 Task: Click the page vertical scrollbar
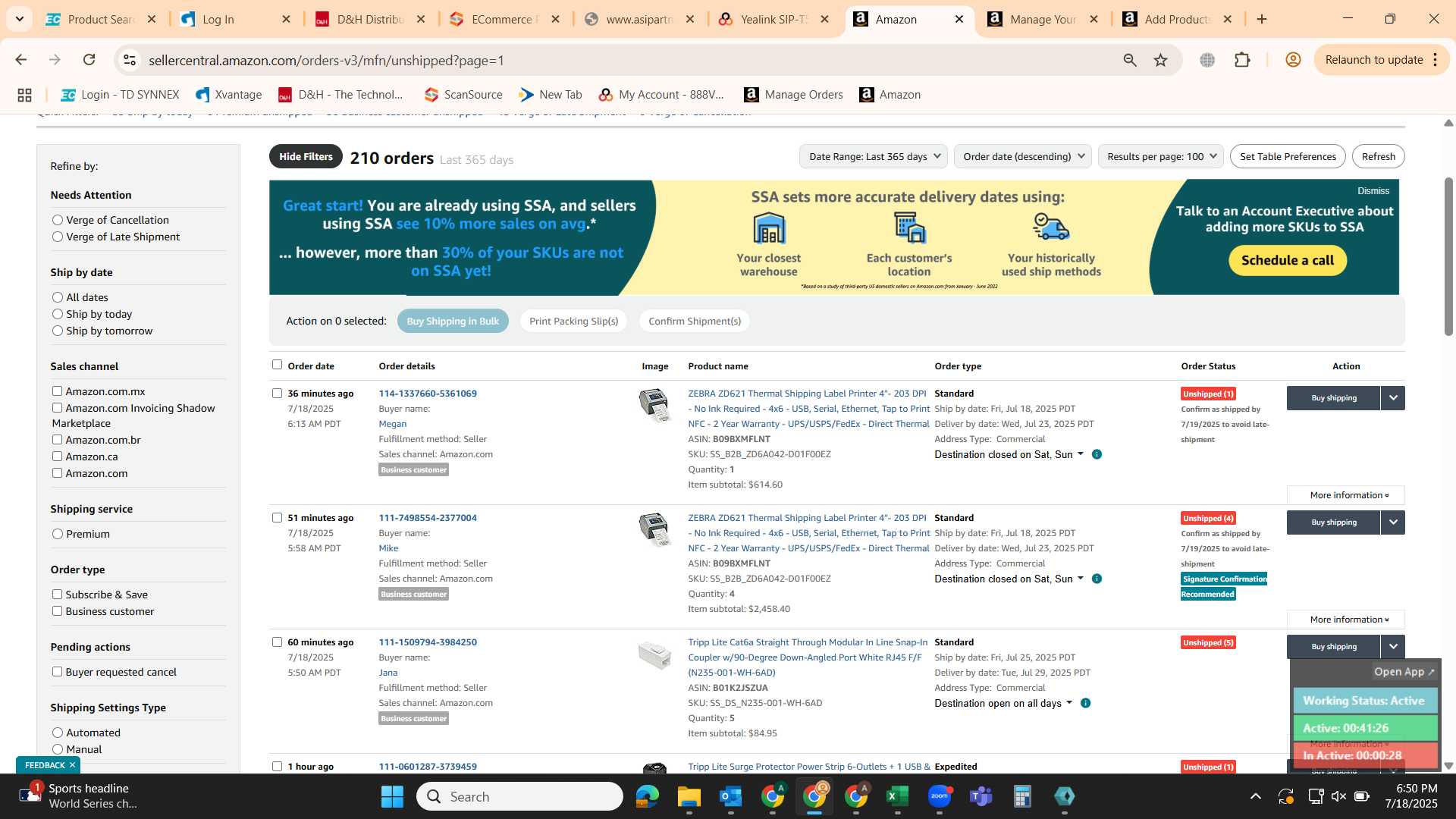point(1448,256)
